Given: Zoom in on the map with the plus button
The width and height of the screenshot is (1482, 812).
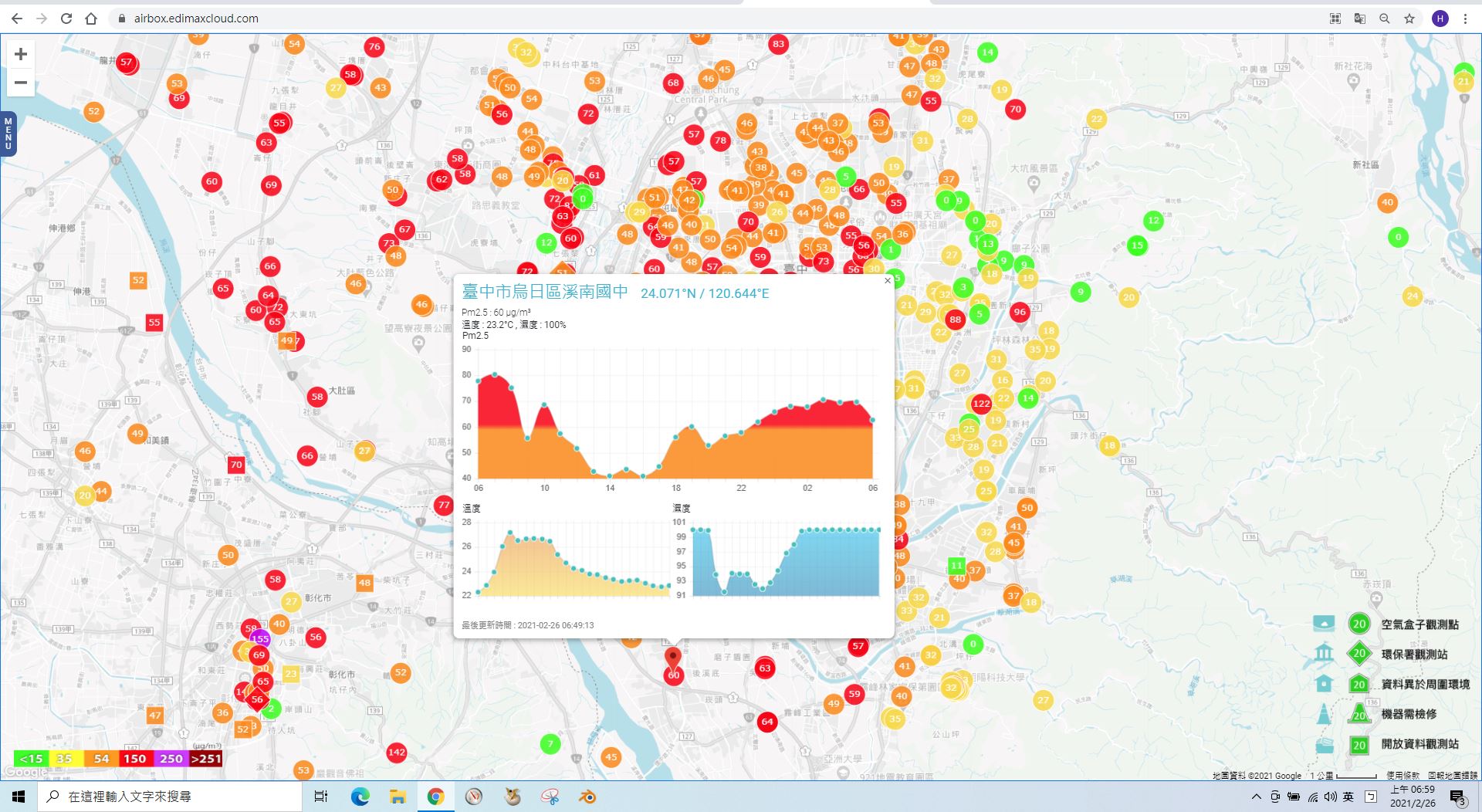Looking at the screenshot, I should point(21,54).
